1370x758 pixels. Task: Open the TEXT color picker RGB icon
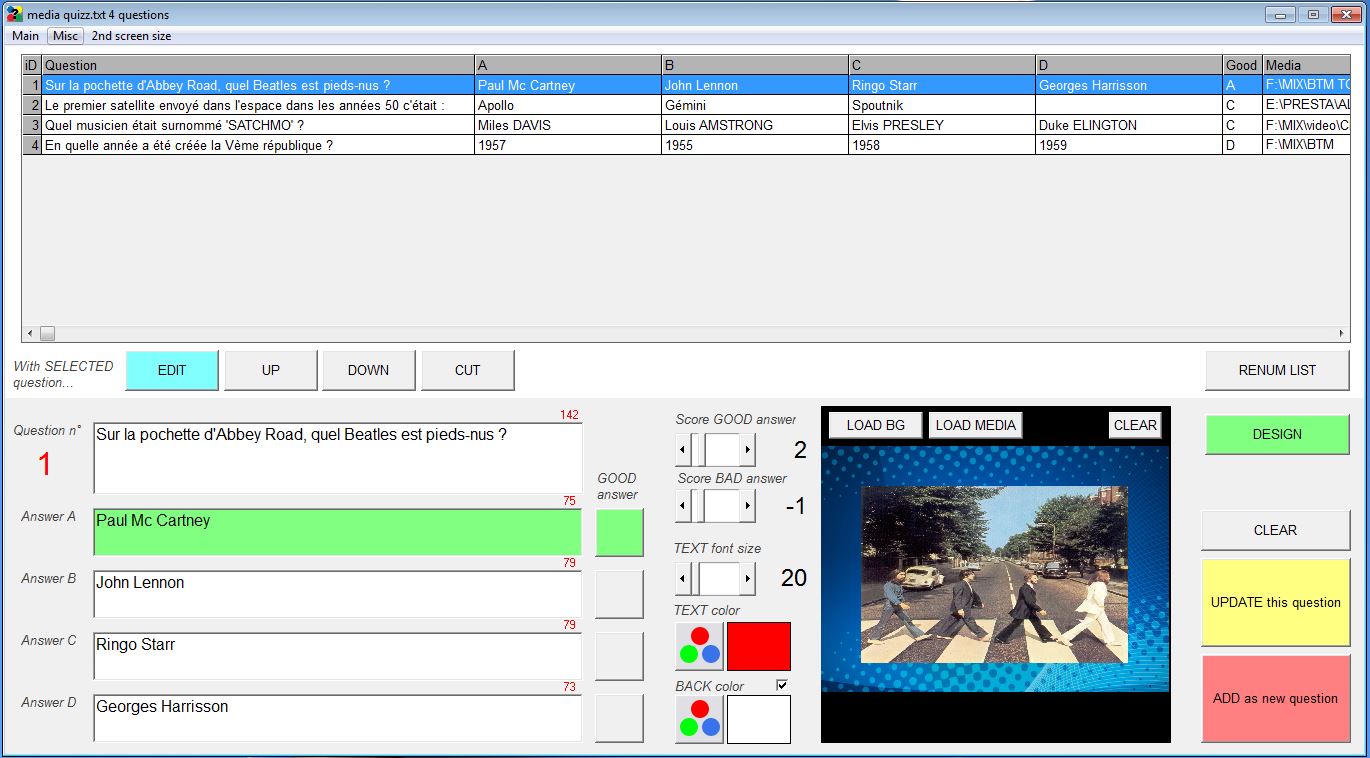tap(700, 646)
